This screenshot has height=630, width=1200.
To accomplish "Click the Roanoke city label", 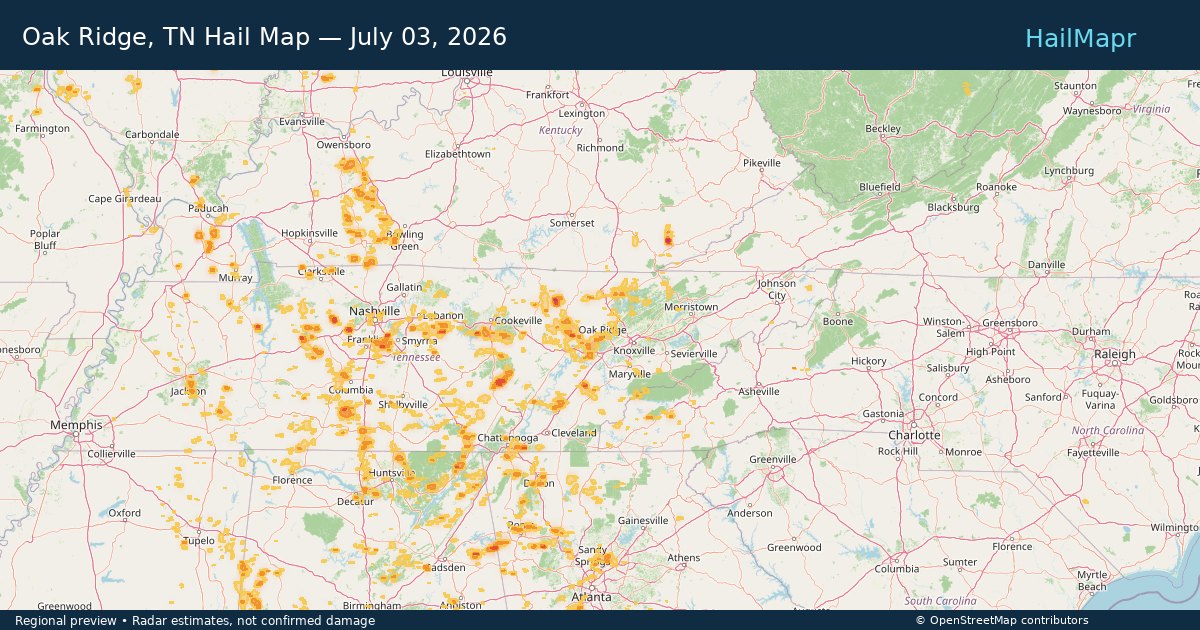I will (x=996, y=187).
